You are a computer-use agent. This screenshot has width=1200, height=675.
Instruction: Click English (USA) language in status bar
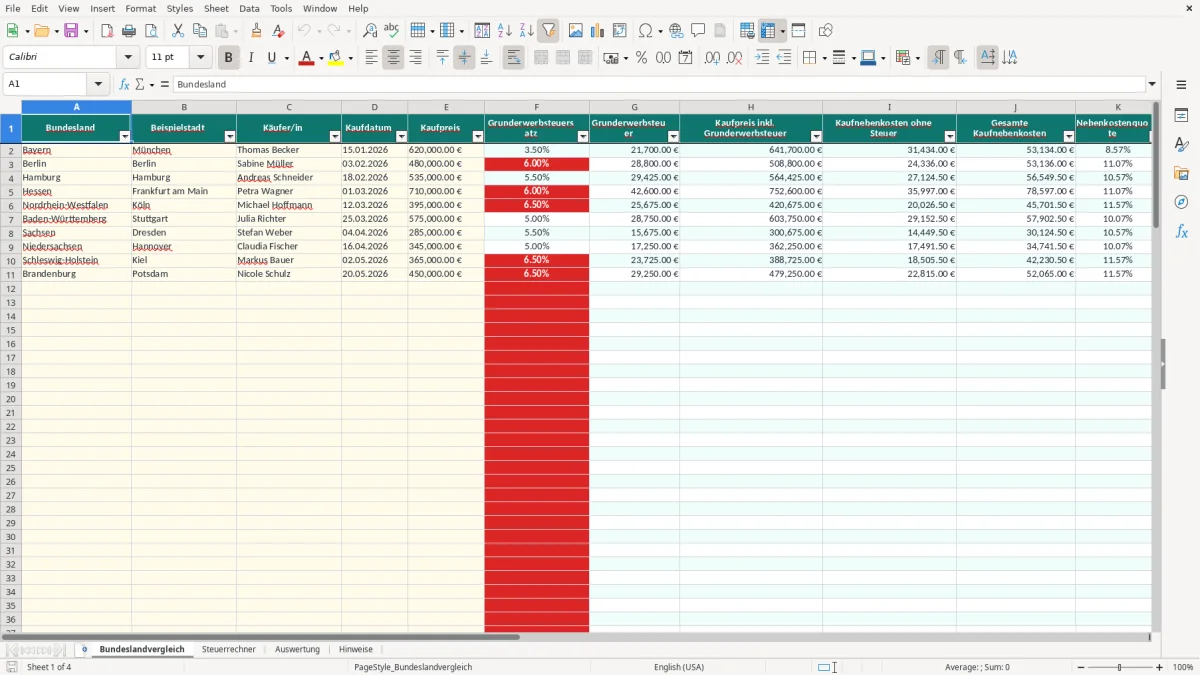679,667
